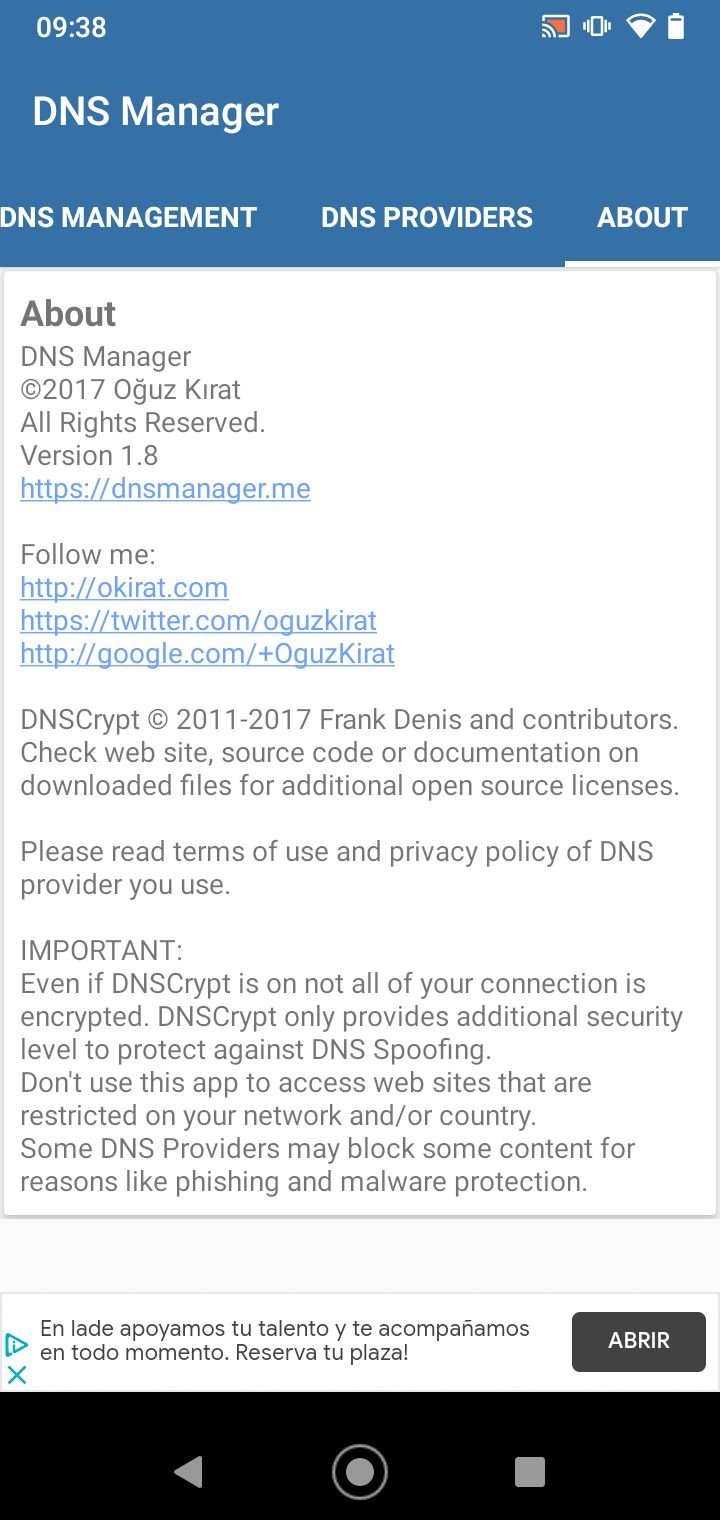Tap the Android back navigation icon
720x1520 pixels.
188,1471
